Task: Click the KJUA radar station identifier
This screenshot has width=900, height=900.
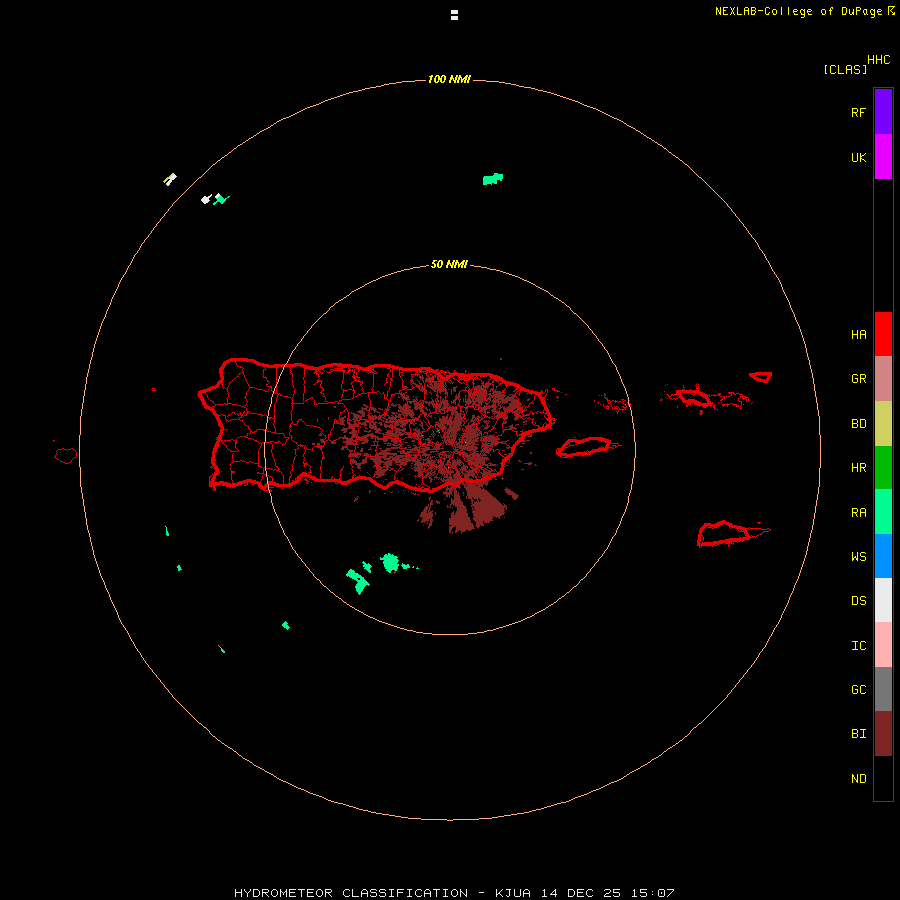Action: [513, 893]
